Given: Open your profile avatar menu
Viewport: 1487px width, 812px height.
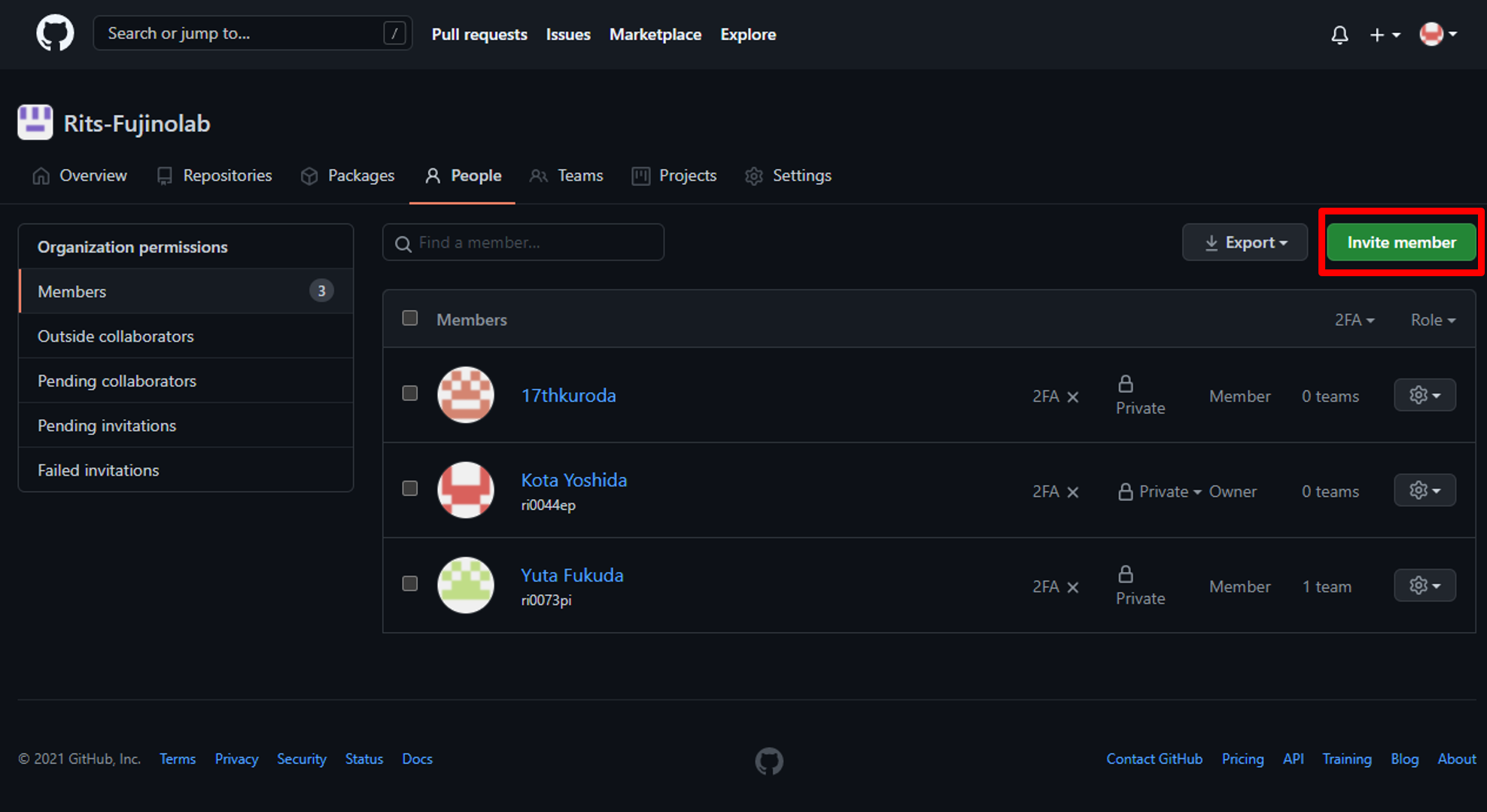Looking at the screenshot, I should 1432,35.
